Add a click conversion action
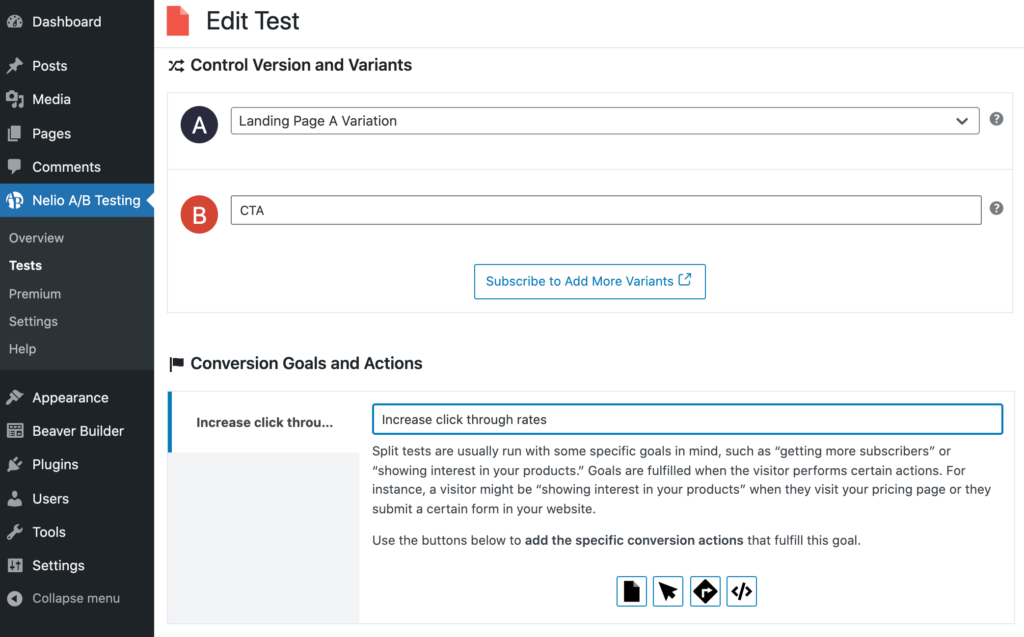The width and height of the screenshot is (1024, 637). pyautogui.click(x=668, y=591)
